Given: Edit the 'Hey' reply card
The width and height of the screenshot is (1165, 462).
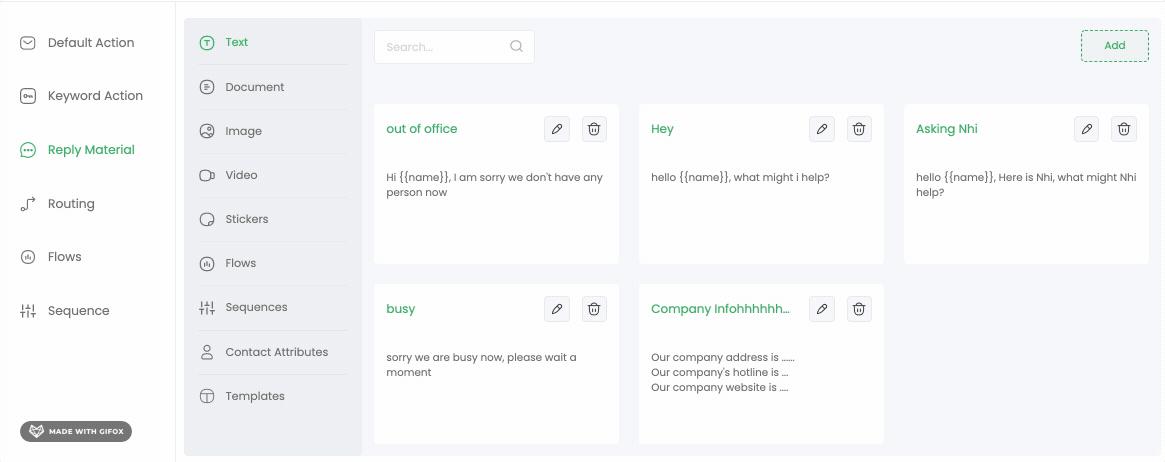Looking at the screenshot, I should pos(822,129).
